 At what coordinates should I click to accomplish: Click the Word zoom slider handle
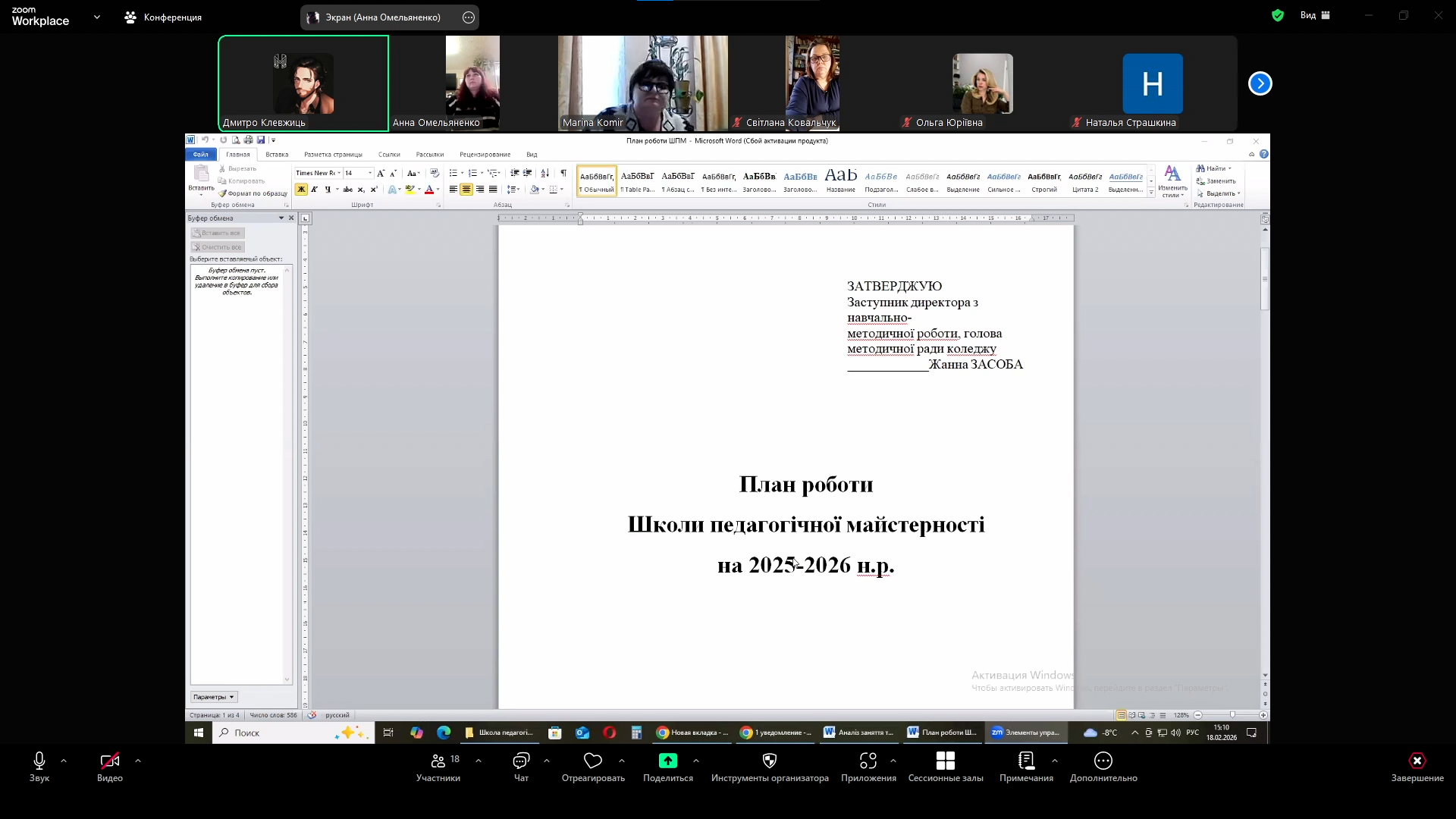(1232, 715)
